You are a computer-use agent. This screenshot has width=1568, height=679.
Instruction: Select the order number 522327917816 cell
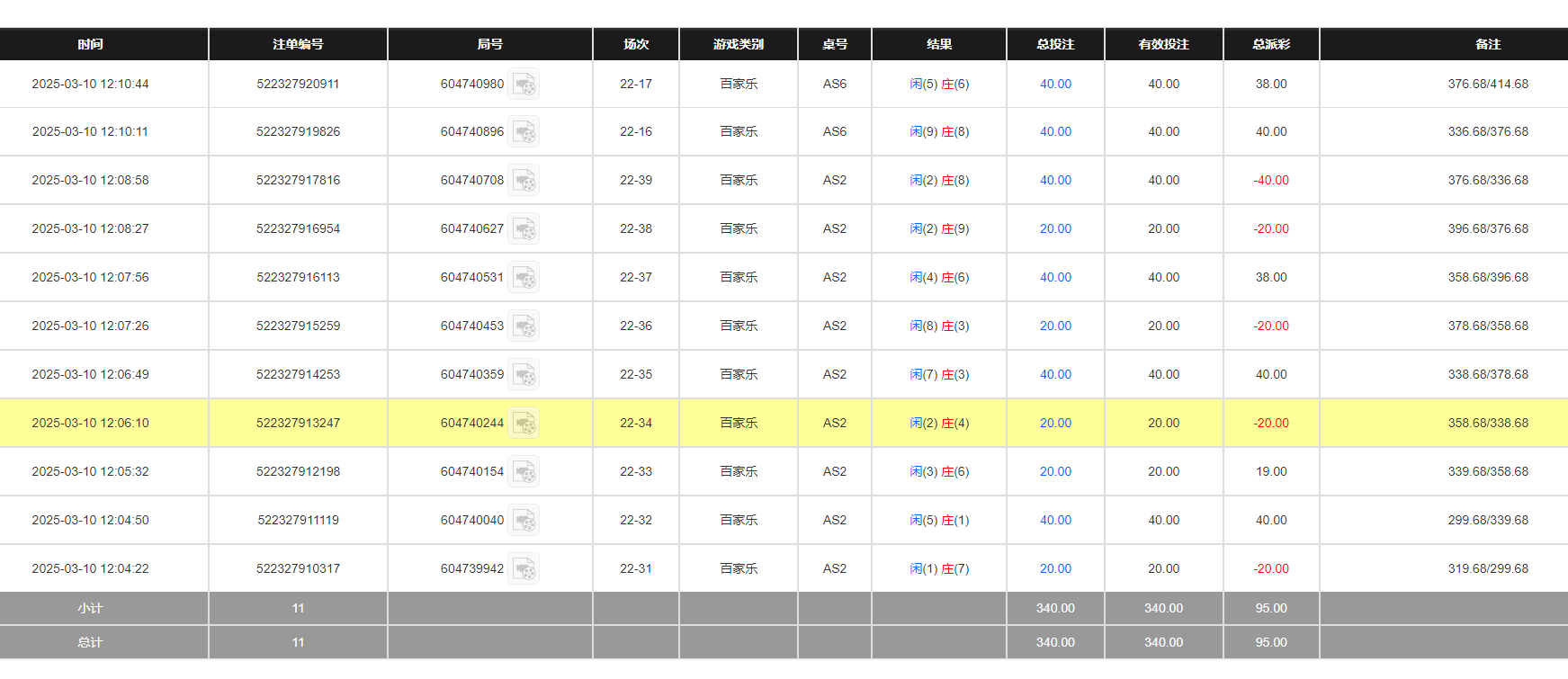[298, 180]
